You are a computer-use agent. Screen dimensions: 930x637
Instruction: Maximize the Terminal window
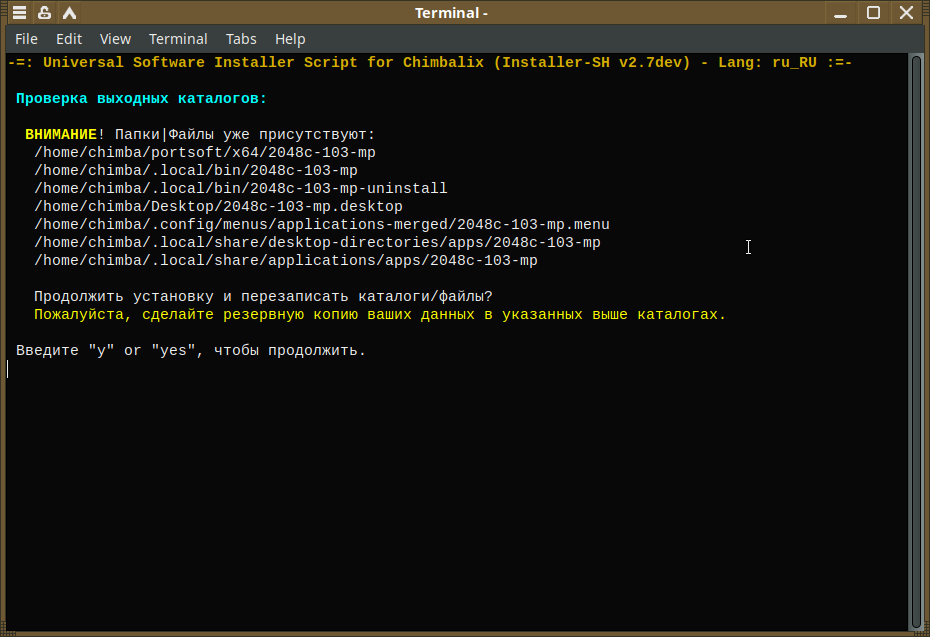click(873, 12)
